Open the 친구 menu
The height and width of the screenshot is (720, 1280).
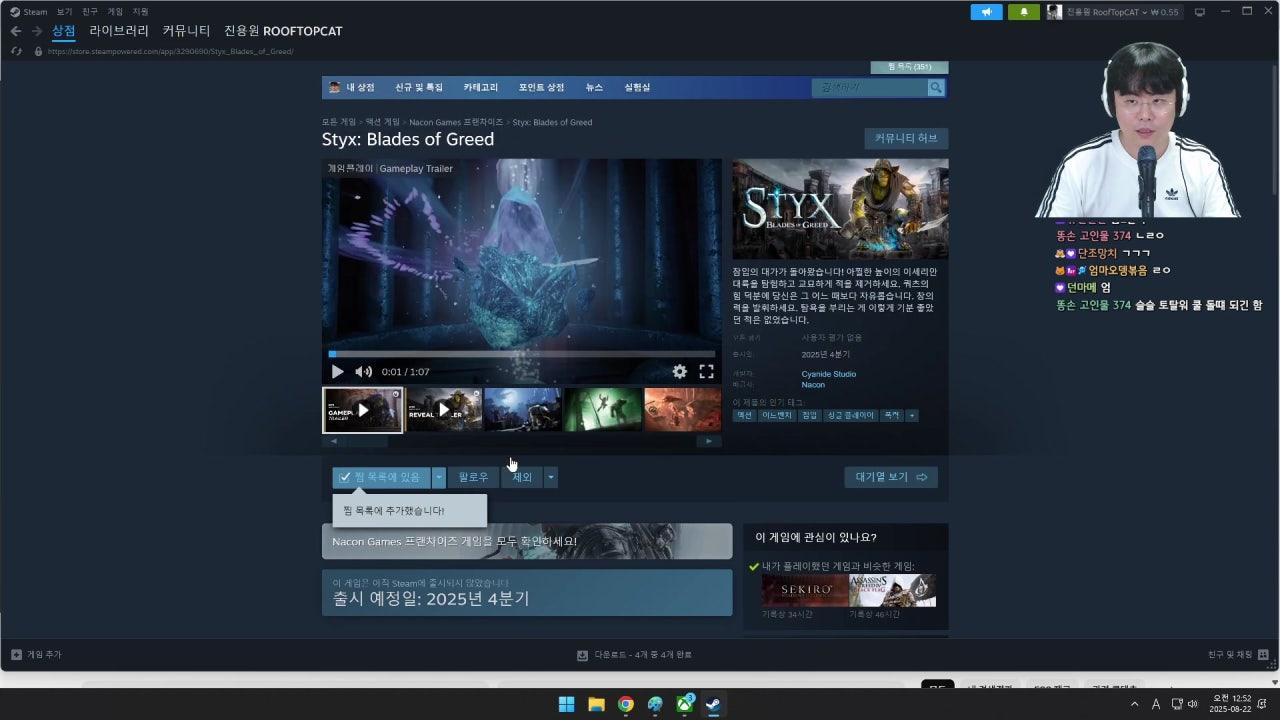point(90,12)
